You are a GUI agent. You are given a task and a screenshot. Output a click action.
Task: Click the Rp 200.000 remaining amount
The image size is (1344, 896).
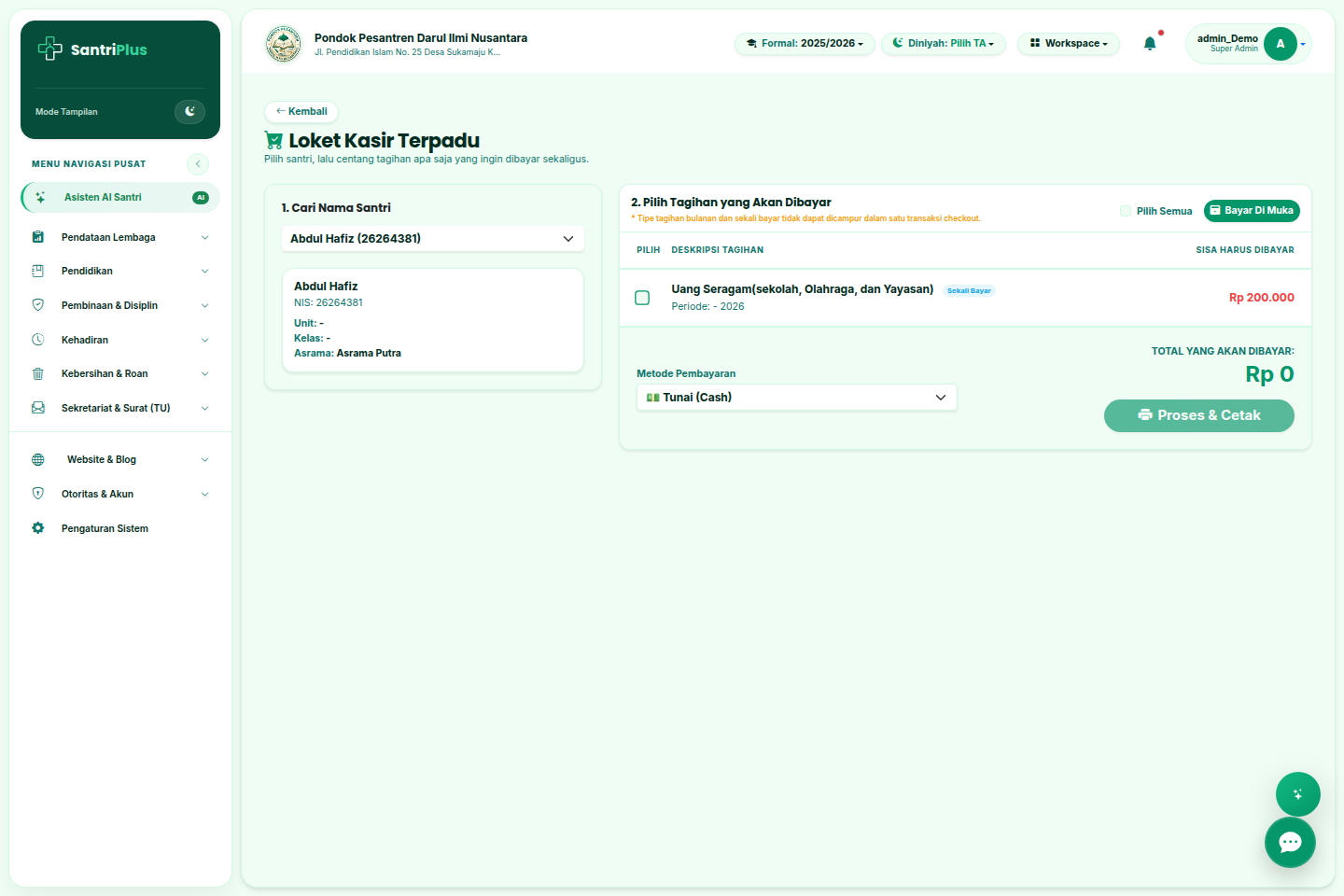pos(1262,298)
